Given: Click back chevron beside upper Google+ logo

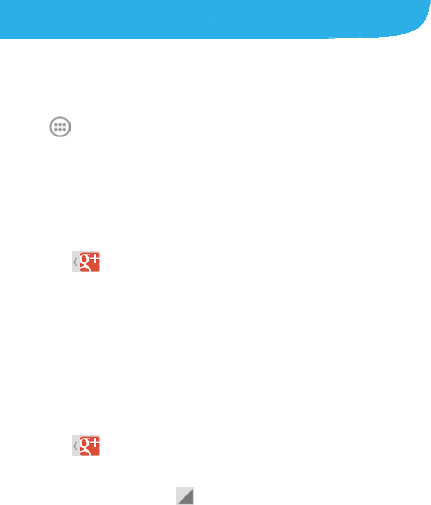Looking at the screenshot, I should (x=75, y=262).
